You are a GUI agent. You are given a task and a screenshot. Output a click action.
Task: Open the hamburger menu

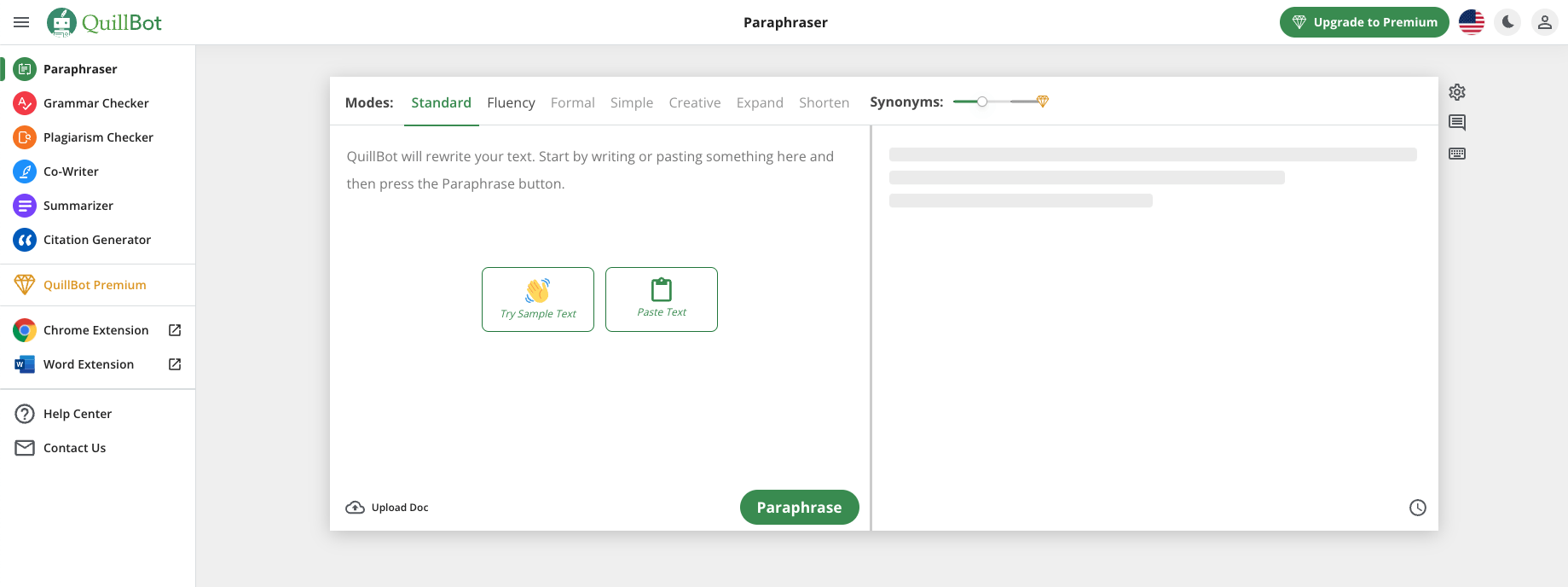pyautogui.click(x=21, y=22)
